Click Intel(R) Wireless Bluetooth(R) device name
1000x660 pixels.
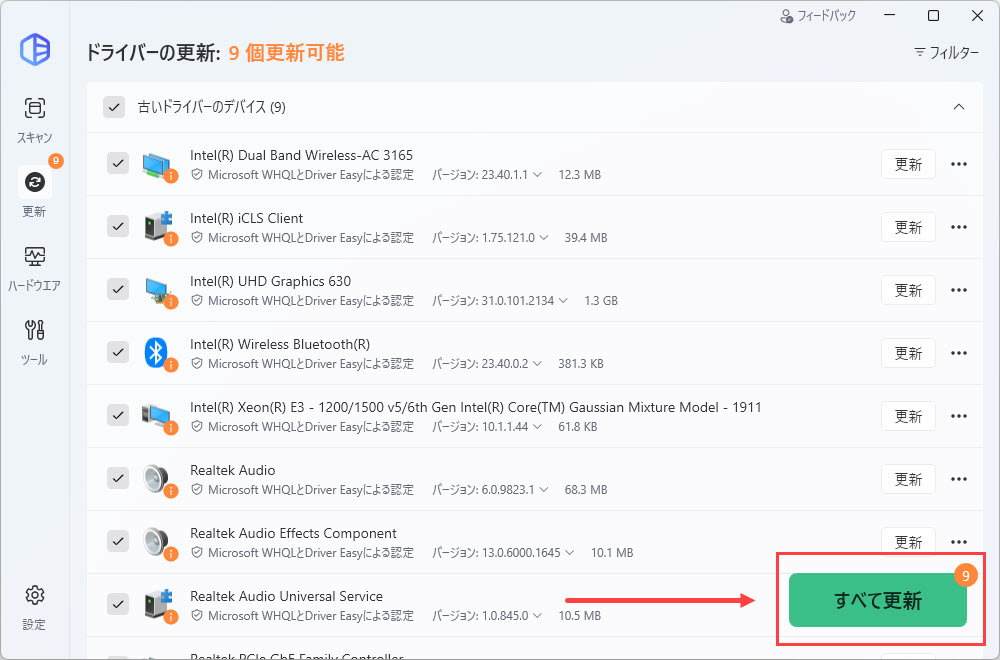tap(280, 344)
